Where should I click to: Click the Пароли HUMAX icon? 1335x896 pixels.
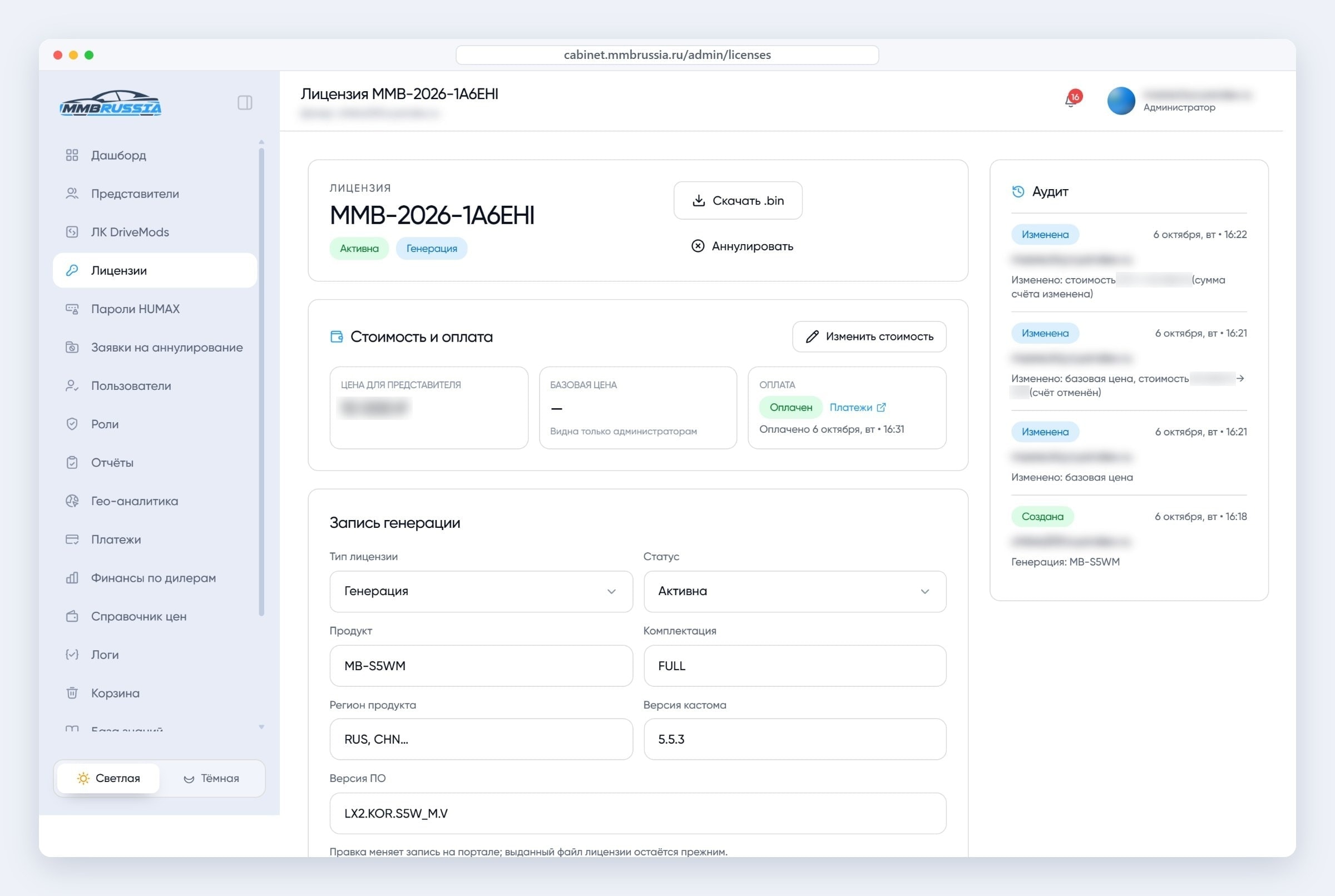click(71, 309)
